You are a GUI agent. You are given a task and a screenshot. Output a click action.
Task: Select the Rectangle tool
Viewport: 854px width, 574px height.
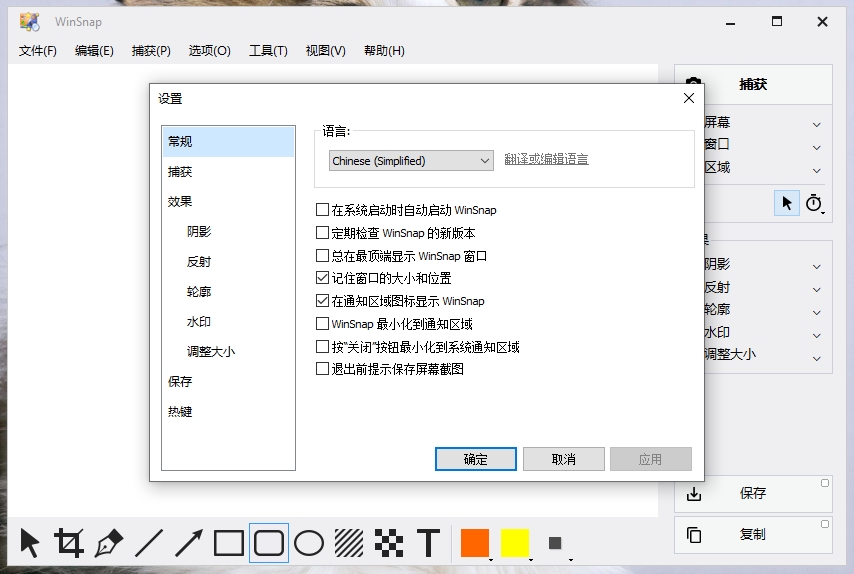click(x=229, y=542)
